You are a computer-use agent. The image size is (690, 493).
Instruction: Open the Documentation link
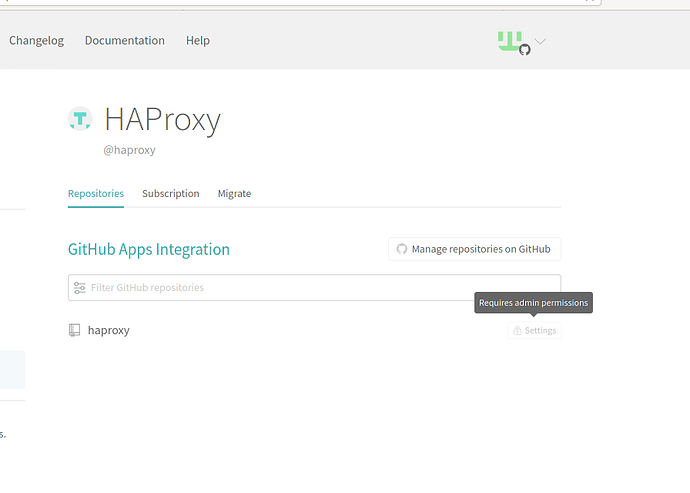coord(125,40)
